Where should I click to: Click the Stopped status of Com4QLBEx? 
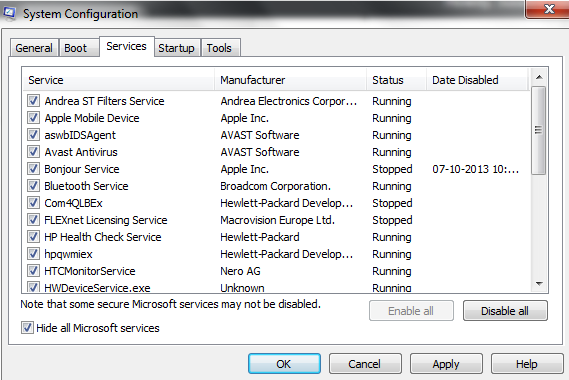tap(392, 203)
